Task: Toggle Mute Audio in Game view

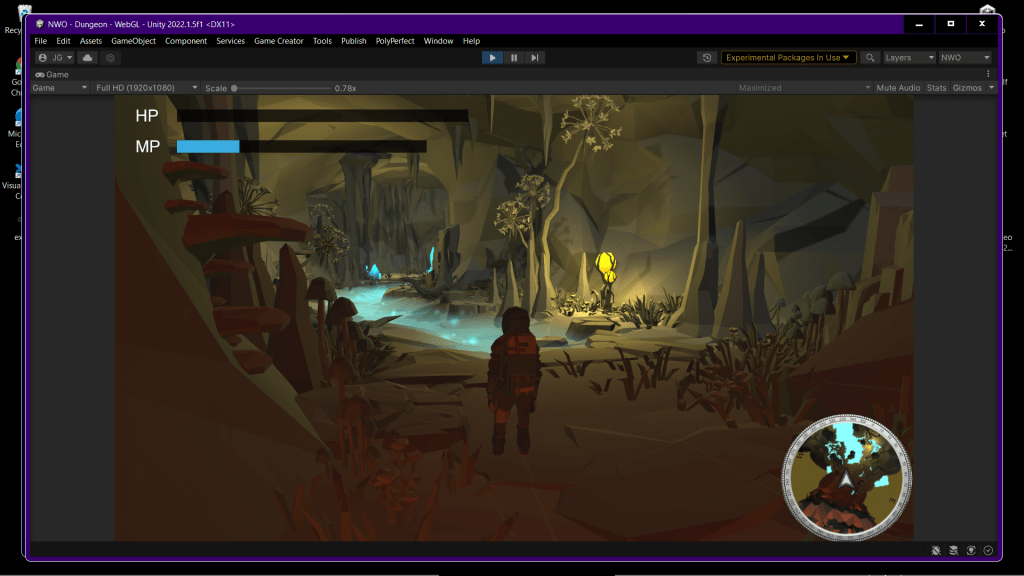Action: pyautogui.click(x=898, y=88)
